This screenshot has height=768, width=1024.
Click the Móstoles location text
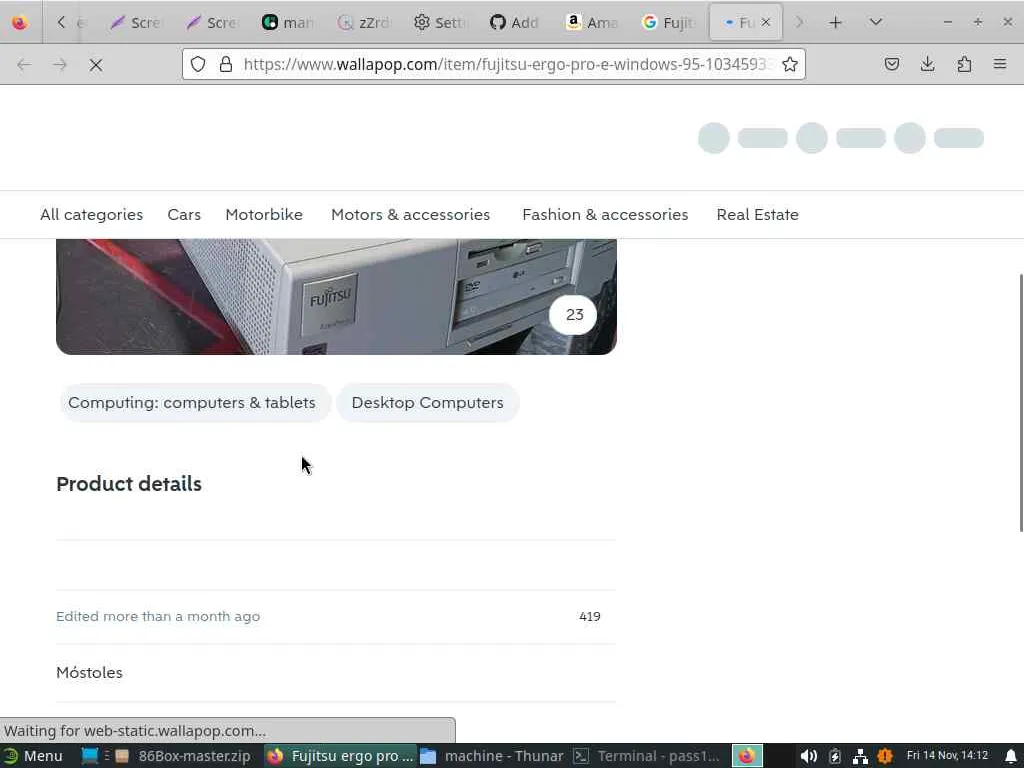click(89, 673)
